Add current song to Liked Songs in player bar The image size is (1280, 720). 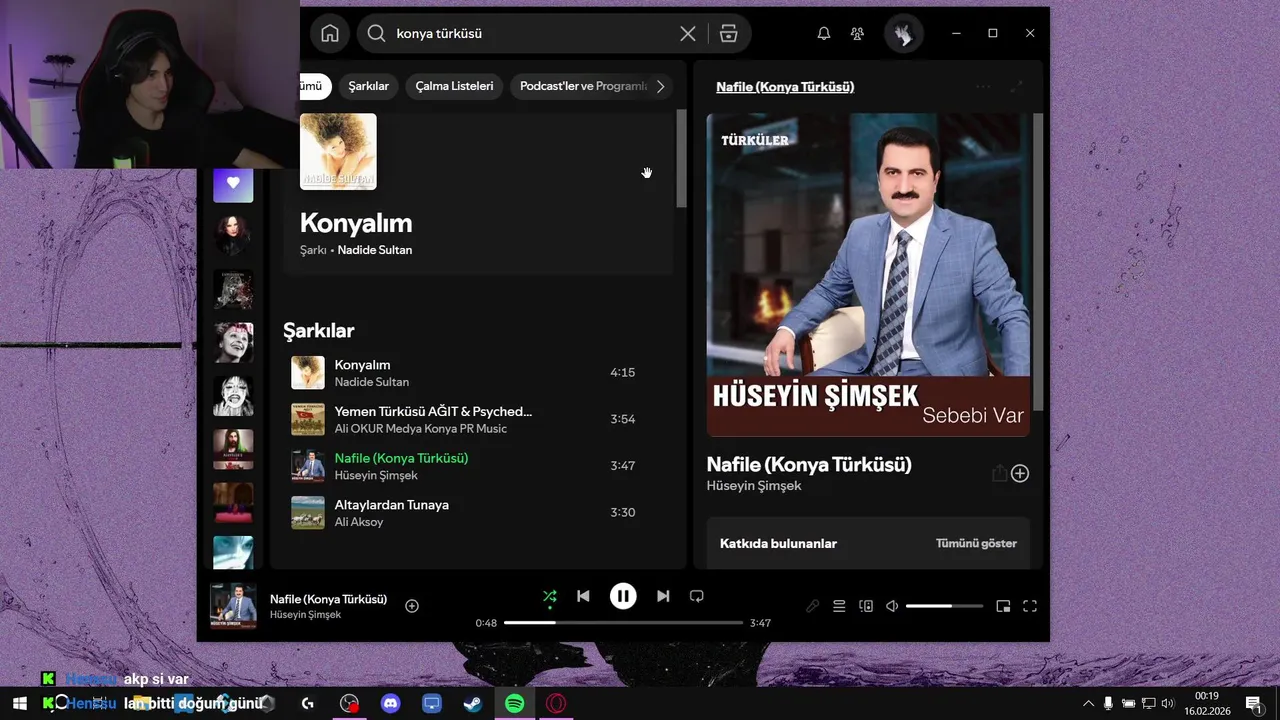click(x=412, y=606)
